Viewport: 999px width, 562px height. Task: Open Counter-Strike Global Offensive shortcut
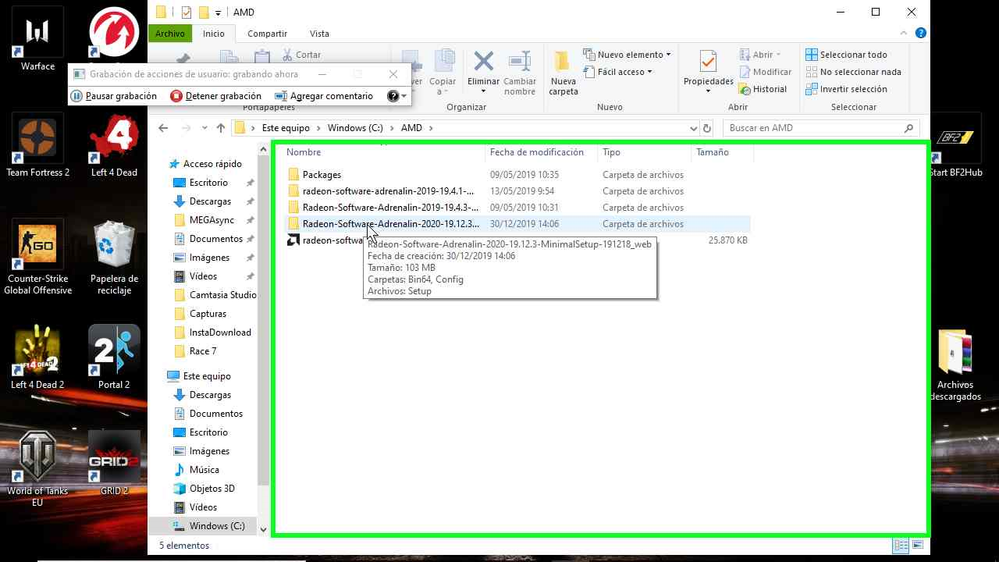point(38,258)
